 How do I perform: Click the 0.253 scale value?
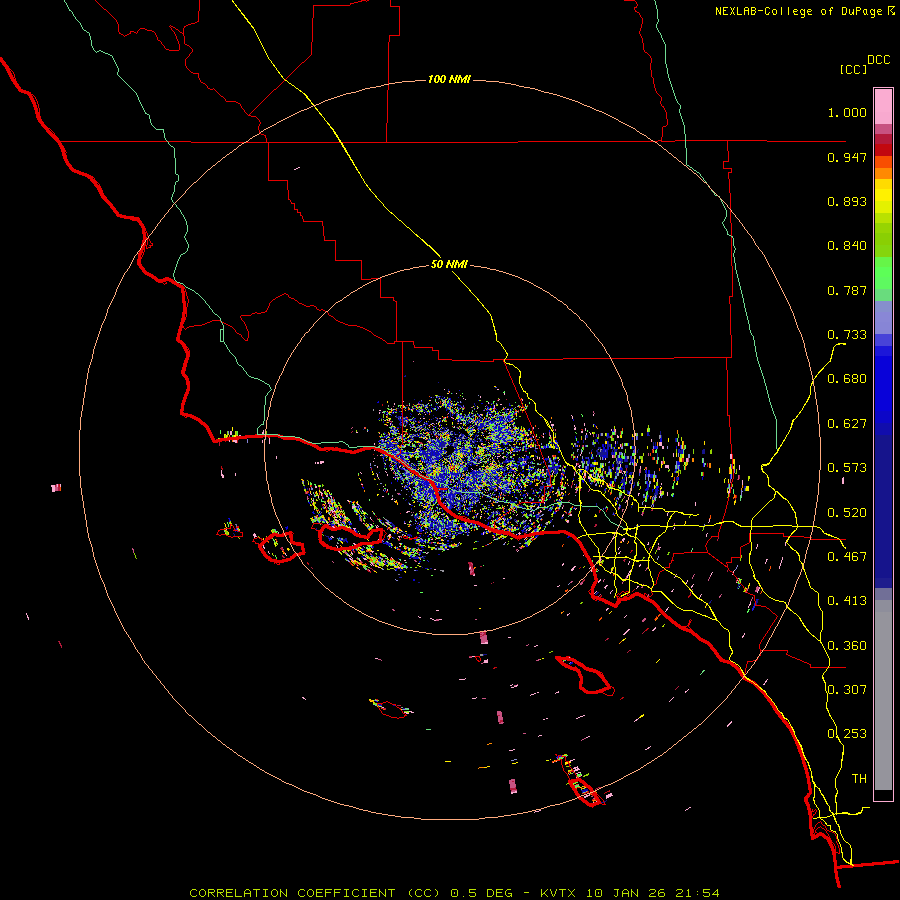[847, 734]
